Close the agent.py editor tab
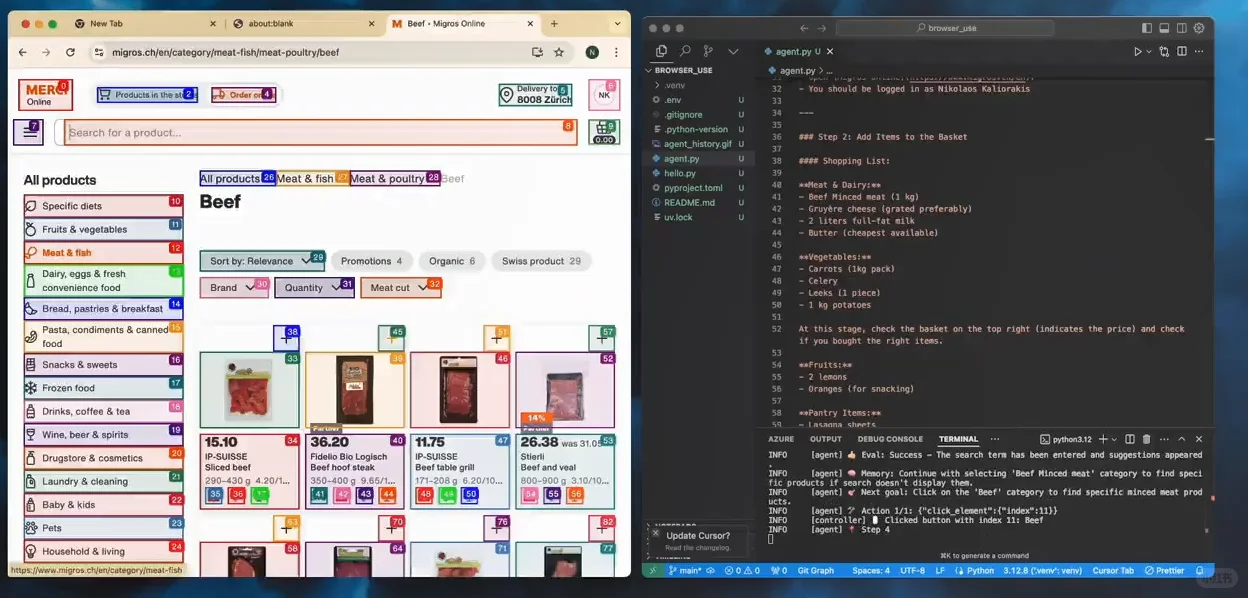The image size is (1248, 598). [x=830, y=51]
